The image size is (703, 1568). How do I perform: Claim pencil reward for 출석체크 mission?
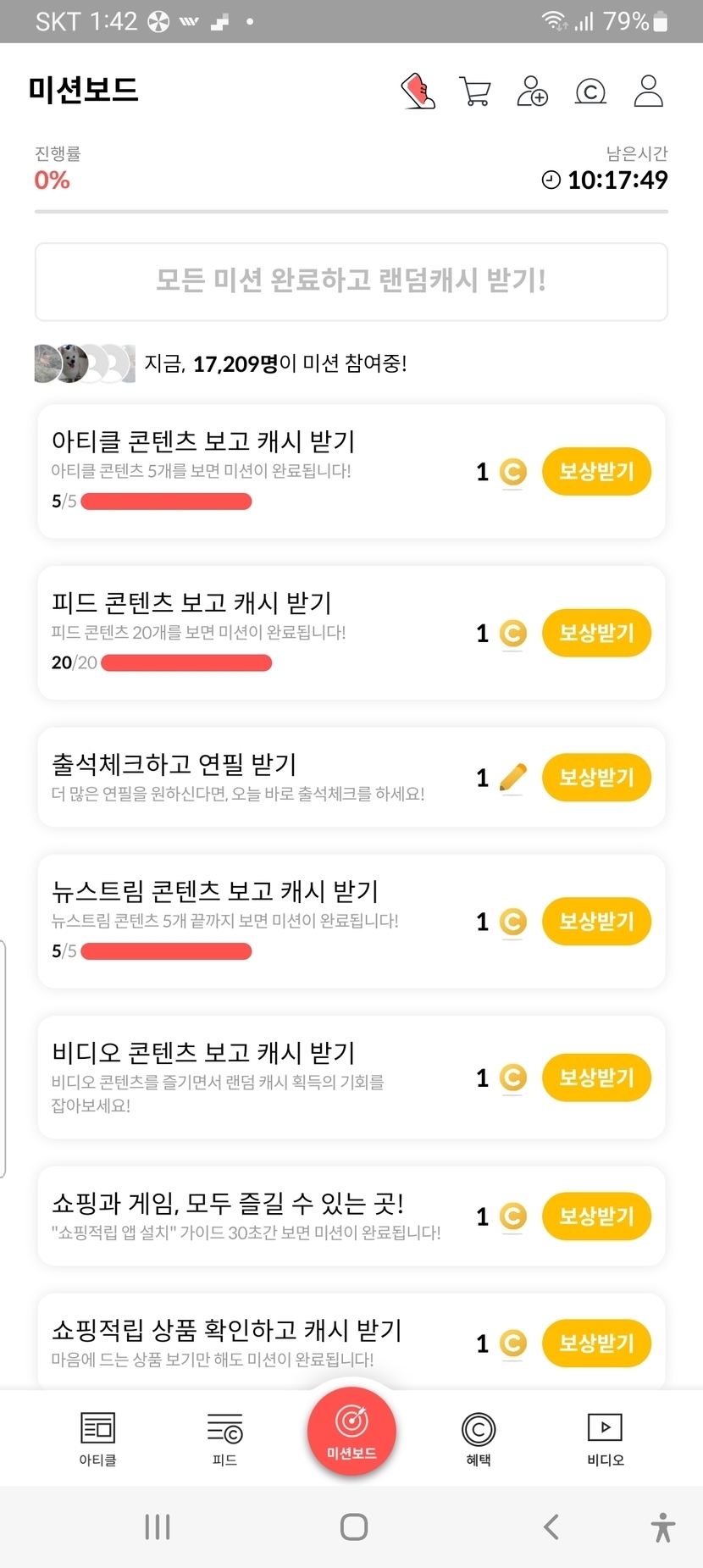tap(596, 778)
